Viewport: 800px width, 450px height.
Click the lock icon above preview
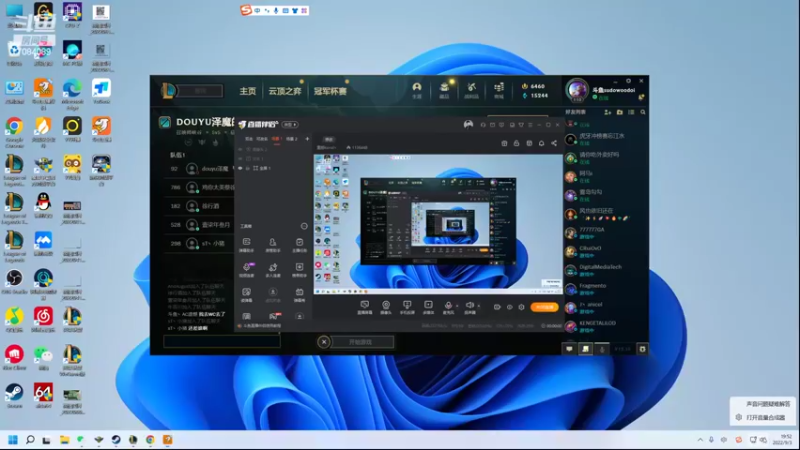(x=516, y=143)
